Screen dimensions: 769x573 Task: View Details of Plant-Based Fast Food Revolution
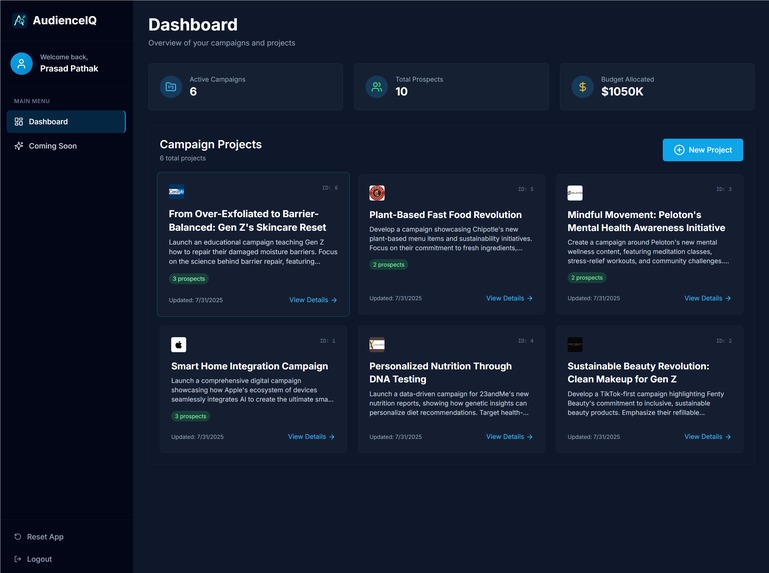[x=509, y=298]
